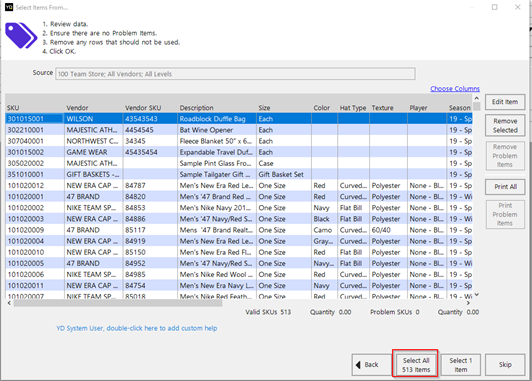Click vendor SKU cell 85150

[x=150, y=252]
